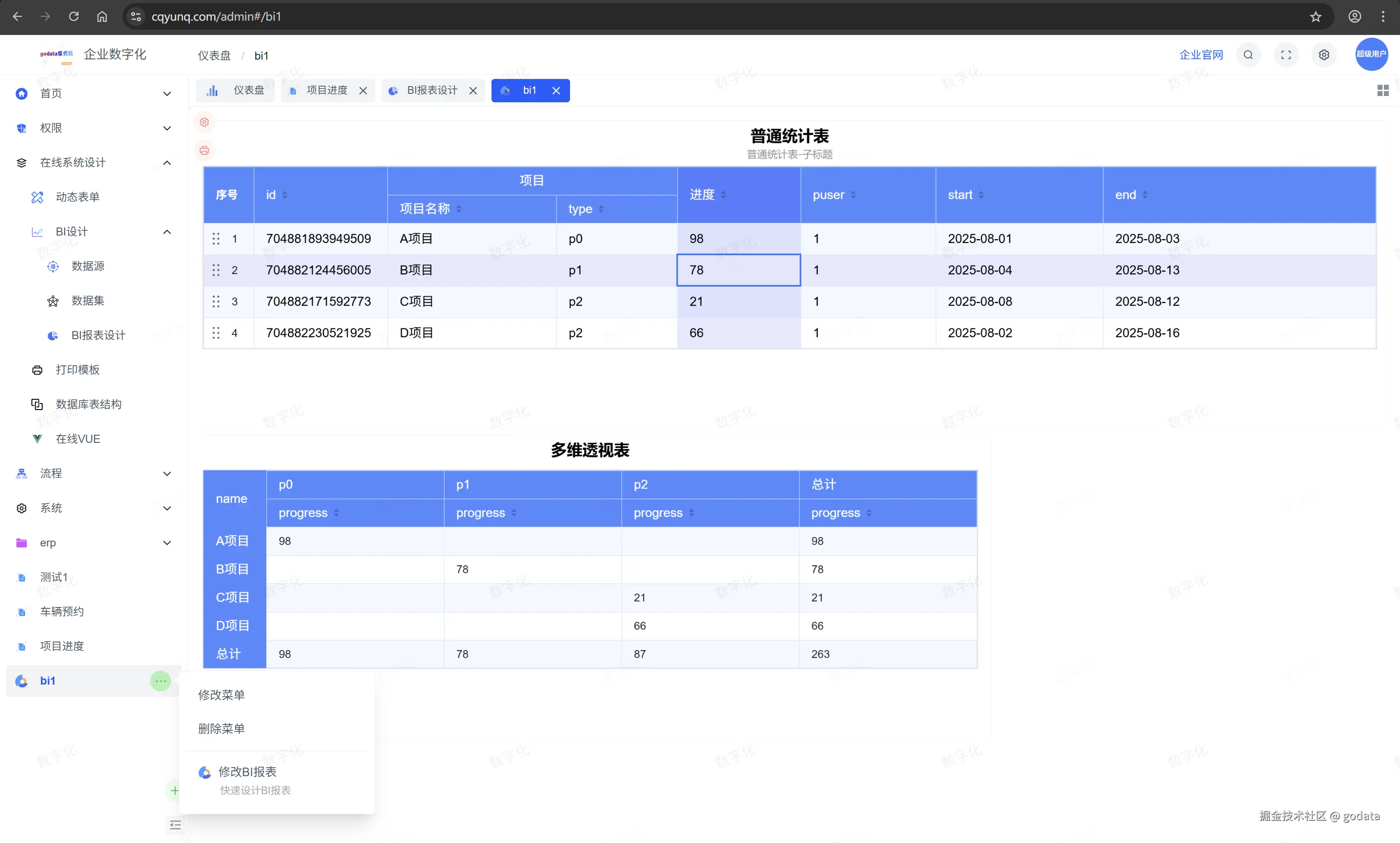Click the red settings gear above the report
1400x843 pixels.
pos(204,122)
